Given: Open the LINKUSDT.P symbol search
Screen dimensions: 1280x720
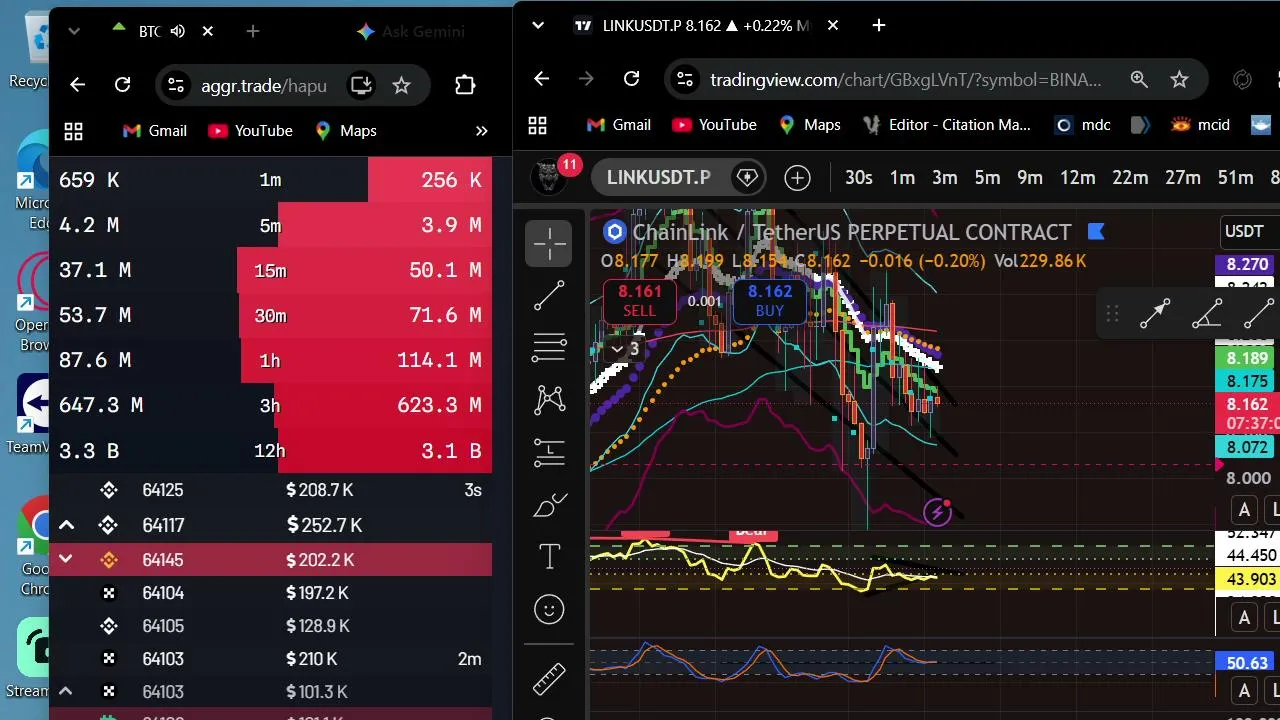Looking at the screenshot, I should pyautogui.click(x=658, y=178).
